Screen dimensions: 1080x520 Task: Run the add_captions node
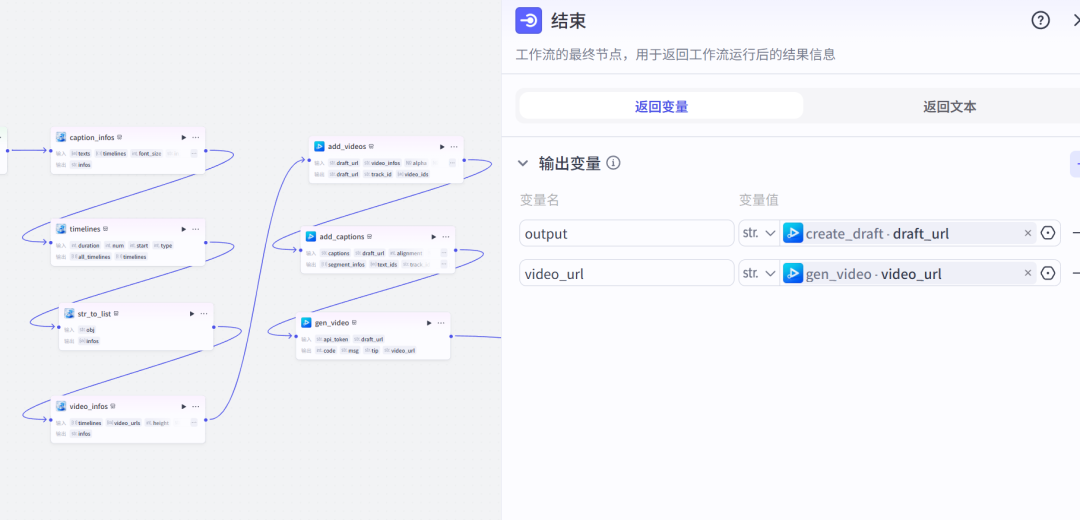click(433, 236)
